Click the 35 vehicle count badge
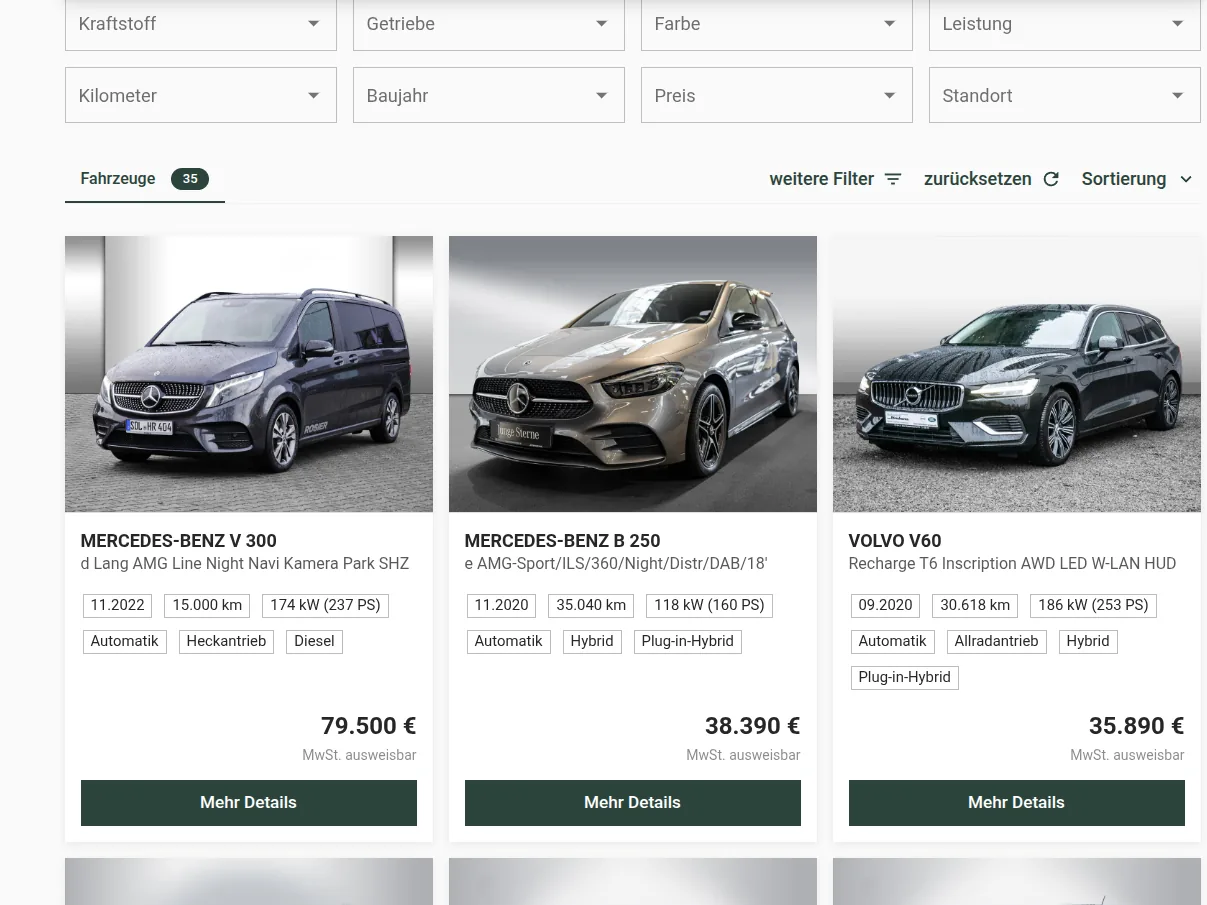The height and width of the screenshot is (905, 1207). (x=190, y=179)
